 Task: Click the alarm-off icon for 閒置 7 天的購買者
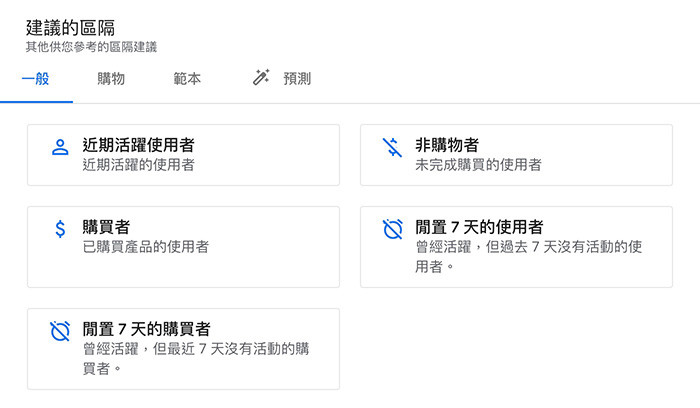point(60,331)
